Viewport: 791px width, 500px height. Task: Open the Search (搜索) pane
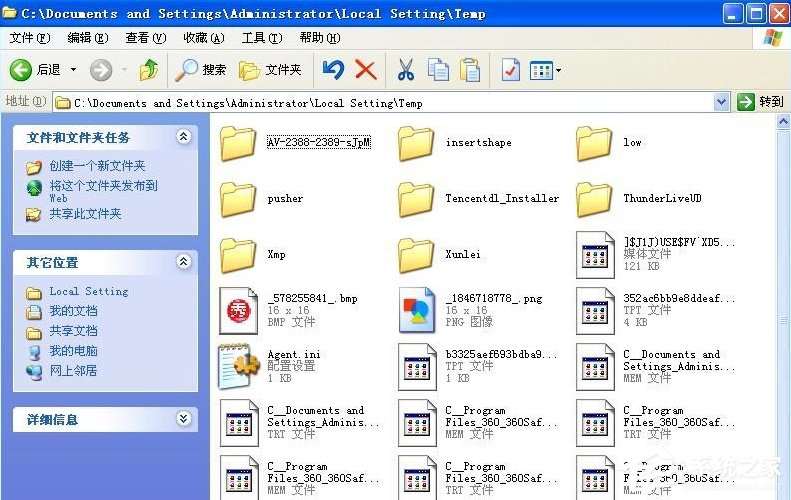[x=201, y=70]
